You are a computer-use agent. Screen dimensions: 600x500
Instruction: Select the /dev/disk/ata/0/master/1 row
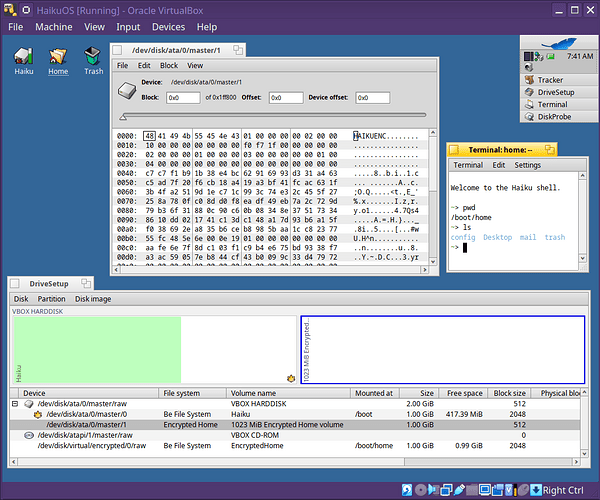(295, 425)
